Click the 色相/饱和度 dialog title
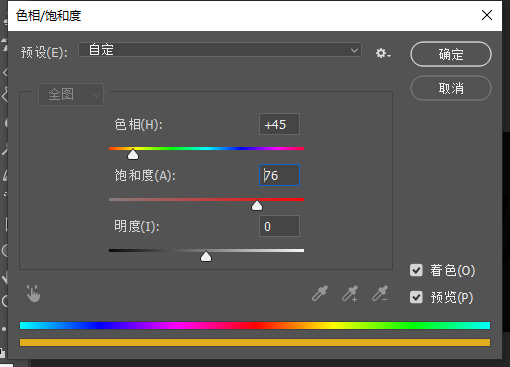The width and height of the screenshot is (510, 367). click(49, 16)
